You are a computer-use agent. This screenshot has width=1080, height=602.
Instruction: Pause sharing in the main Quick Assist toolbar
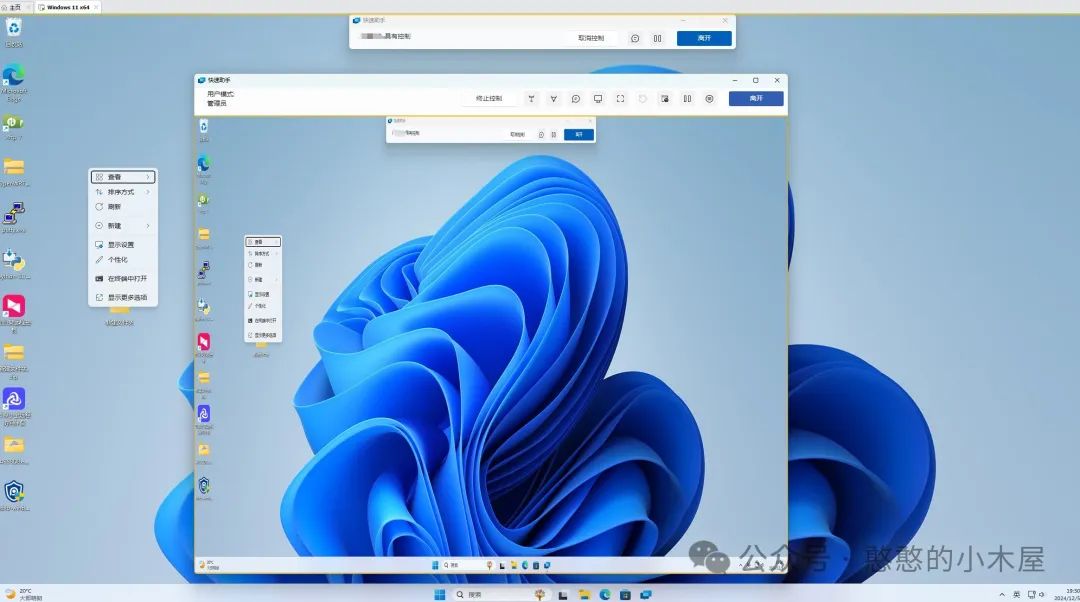(x=687, y=99)
